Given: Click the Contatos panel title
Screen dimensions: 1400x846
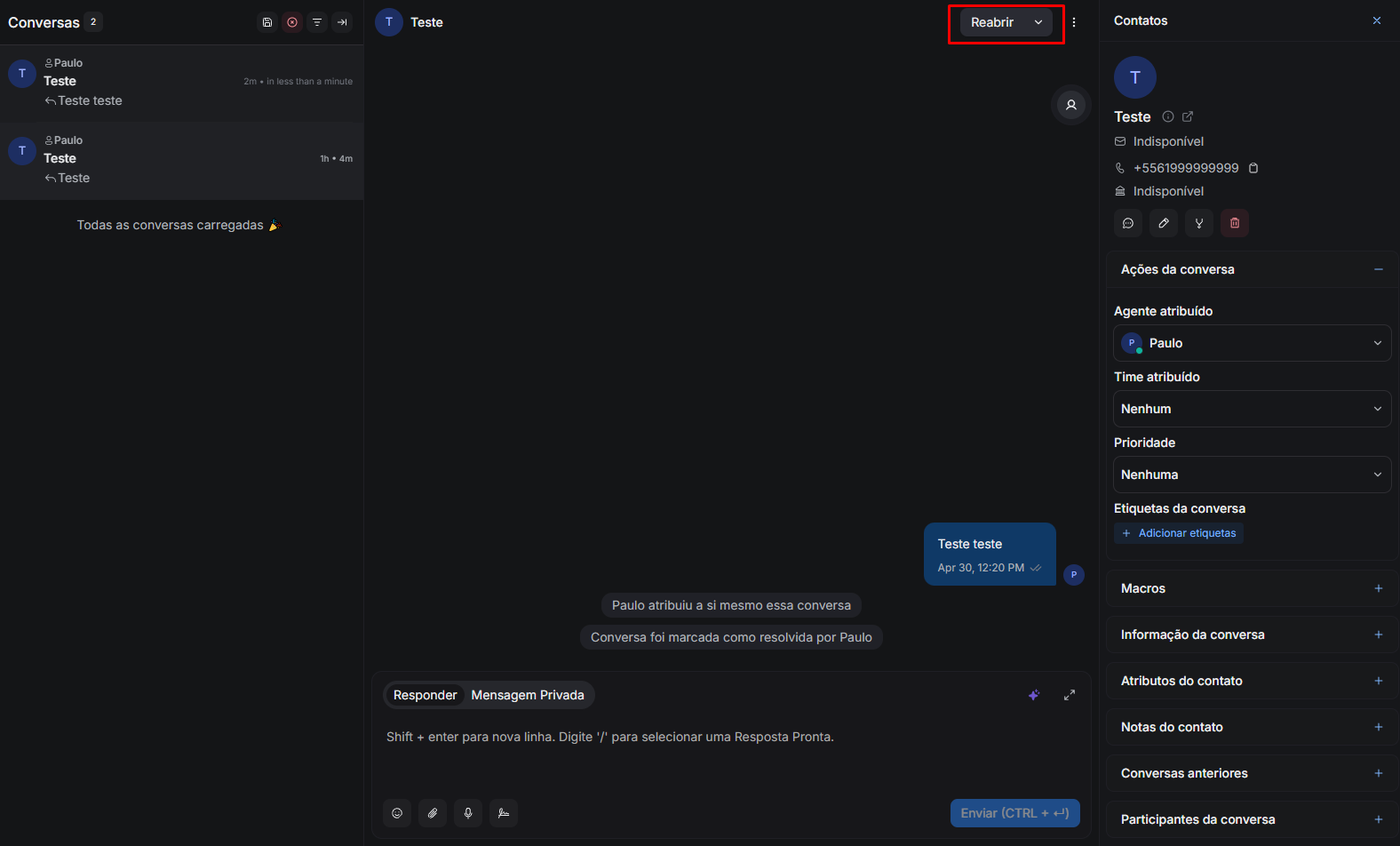Looking at the screenshot, I should (x=1141, y=20).
